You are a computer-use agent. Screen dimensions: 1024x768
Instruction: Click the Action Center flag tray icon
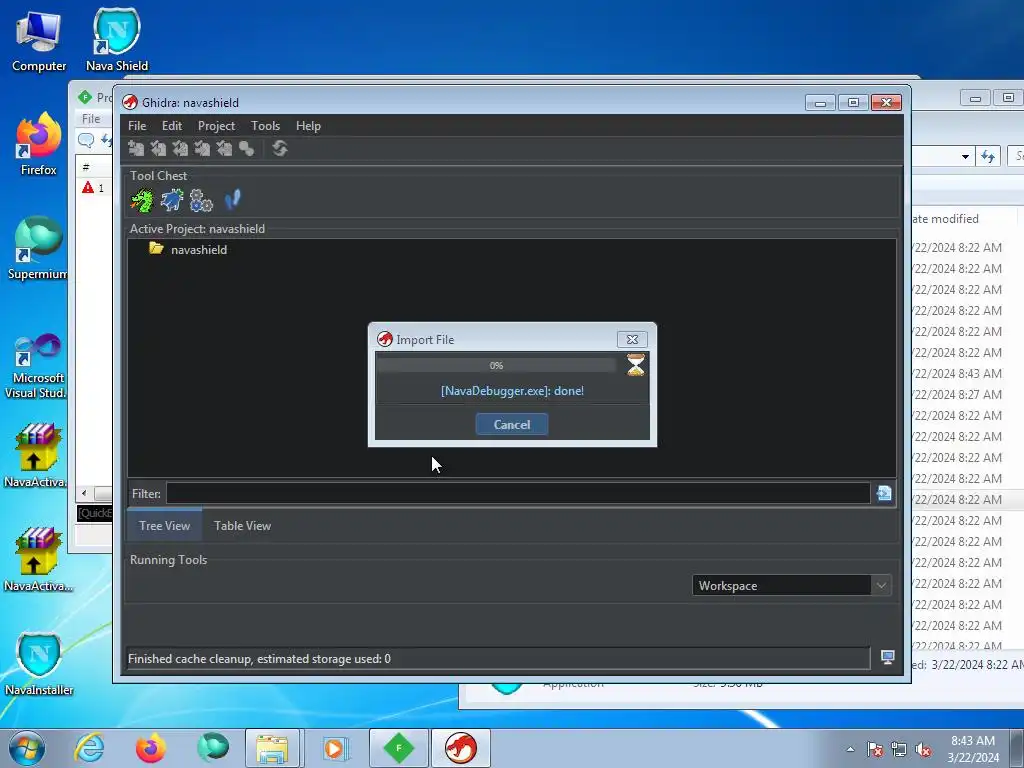(x=875, y=750)
